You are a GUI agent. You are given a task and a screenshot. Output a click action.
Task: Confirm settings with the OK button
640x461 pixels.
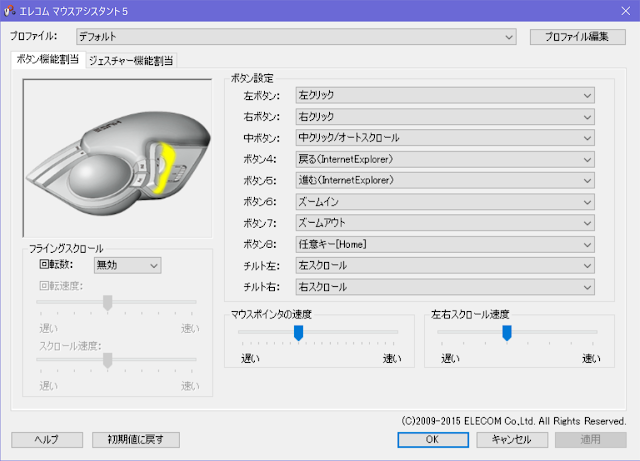[x=433, y=440]
